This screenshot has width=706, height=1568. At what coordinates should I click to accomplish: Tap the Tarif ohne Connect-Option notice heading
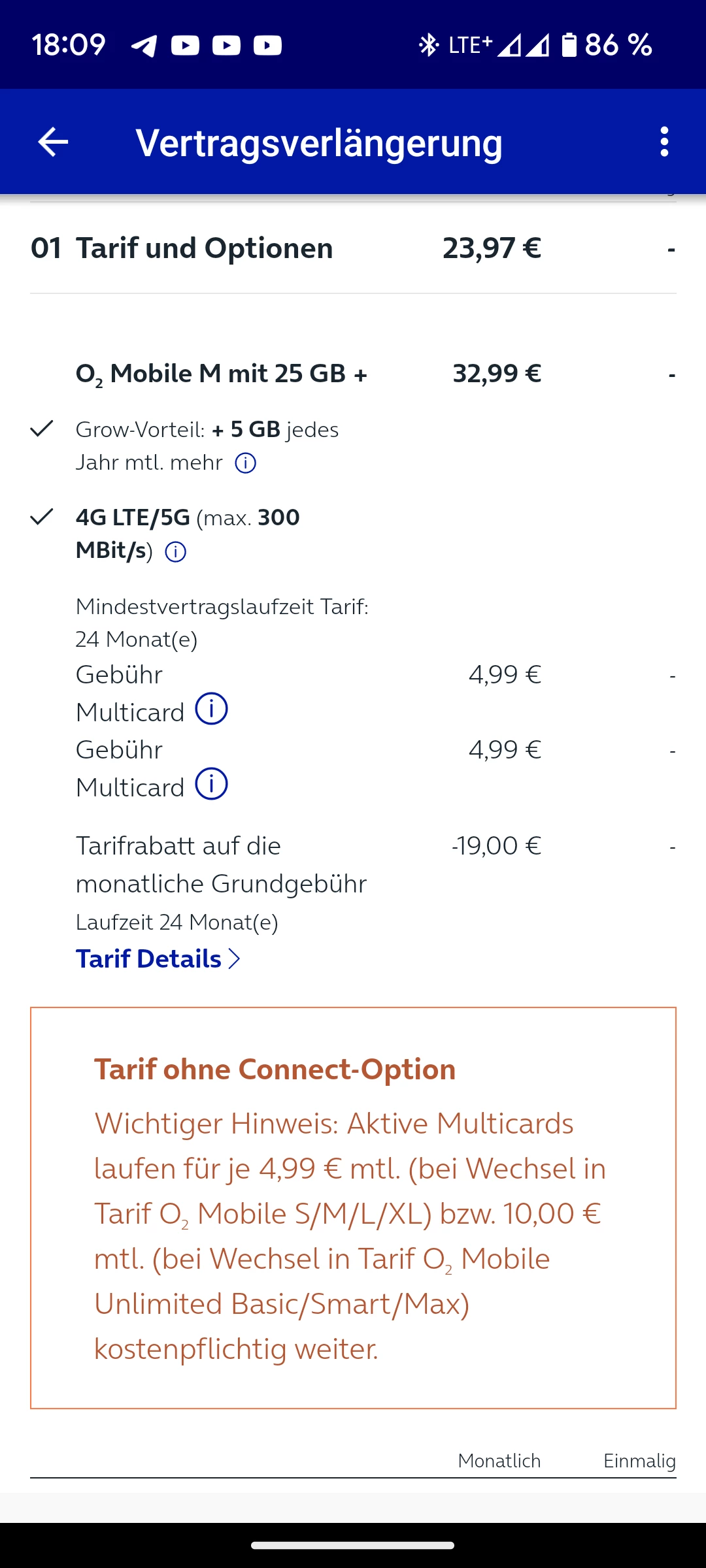[x=275, y=1070]
